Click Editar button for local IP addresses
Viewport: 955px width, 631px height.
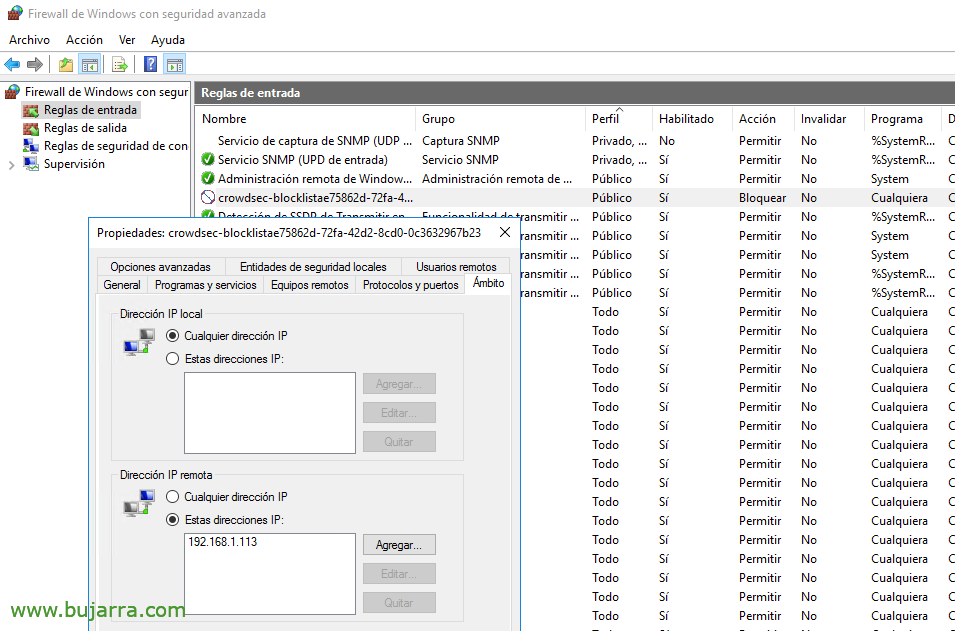[399, 412]
